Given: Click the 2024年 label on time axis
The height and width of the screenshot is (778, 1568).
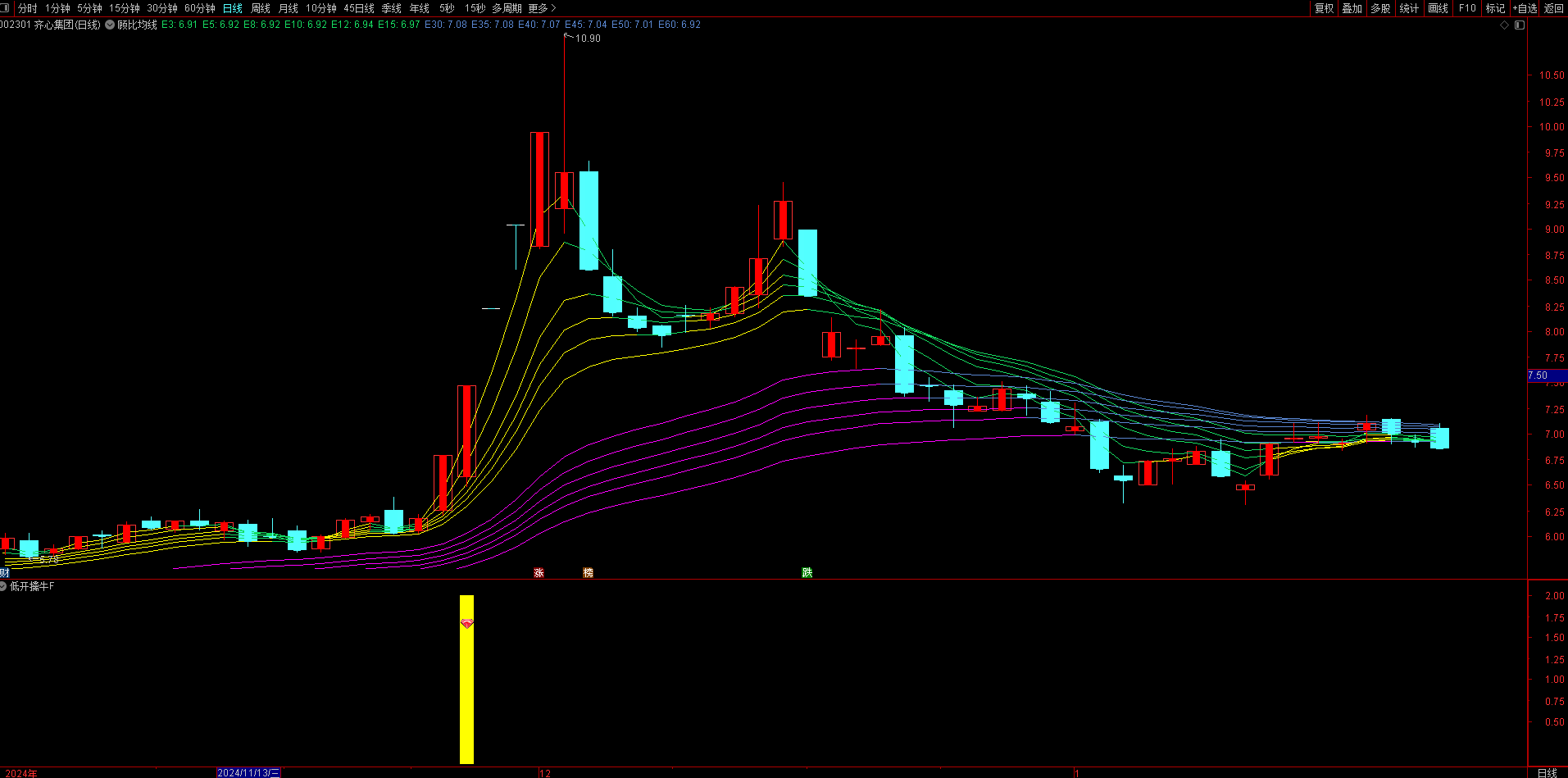Looking at the screenshot, I should point(21,773).
